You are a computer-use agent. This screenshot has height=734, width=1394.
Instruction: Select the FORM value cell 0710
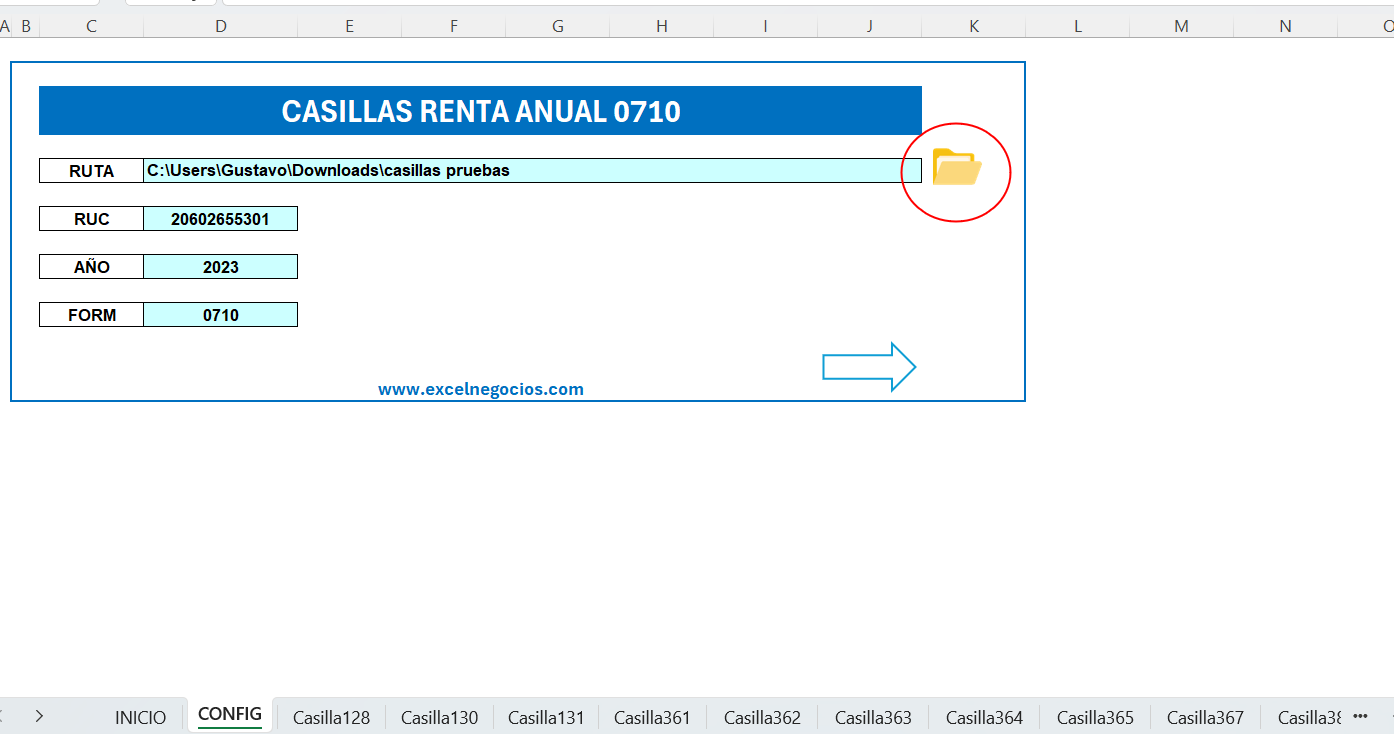[x=221, y=315]
